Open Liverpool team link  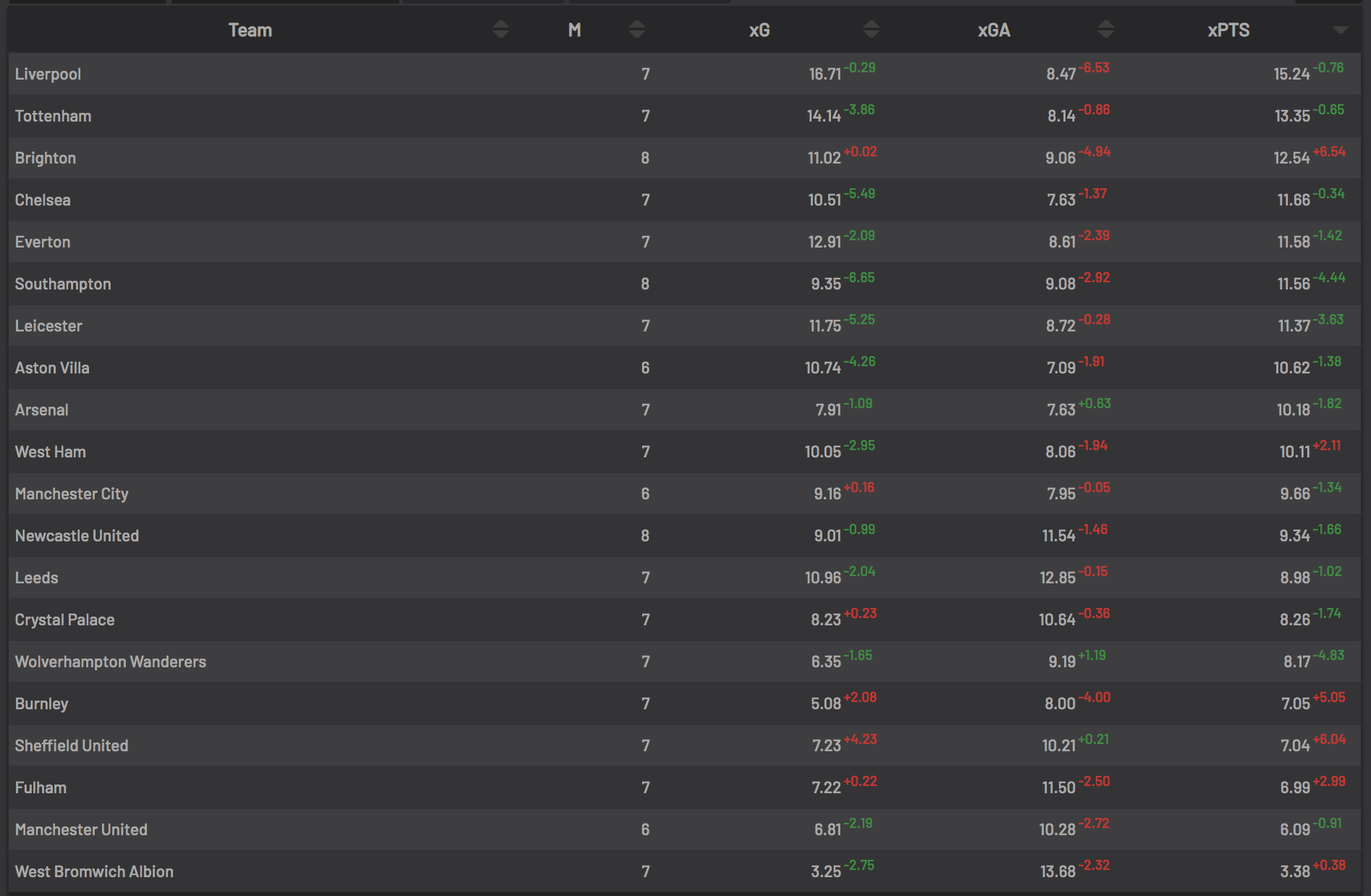48,75
